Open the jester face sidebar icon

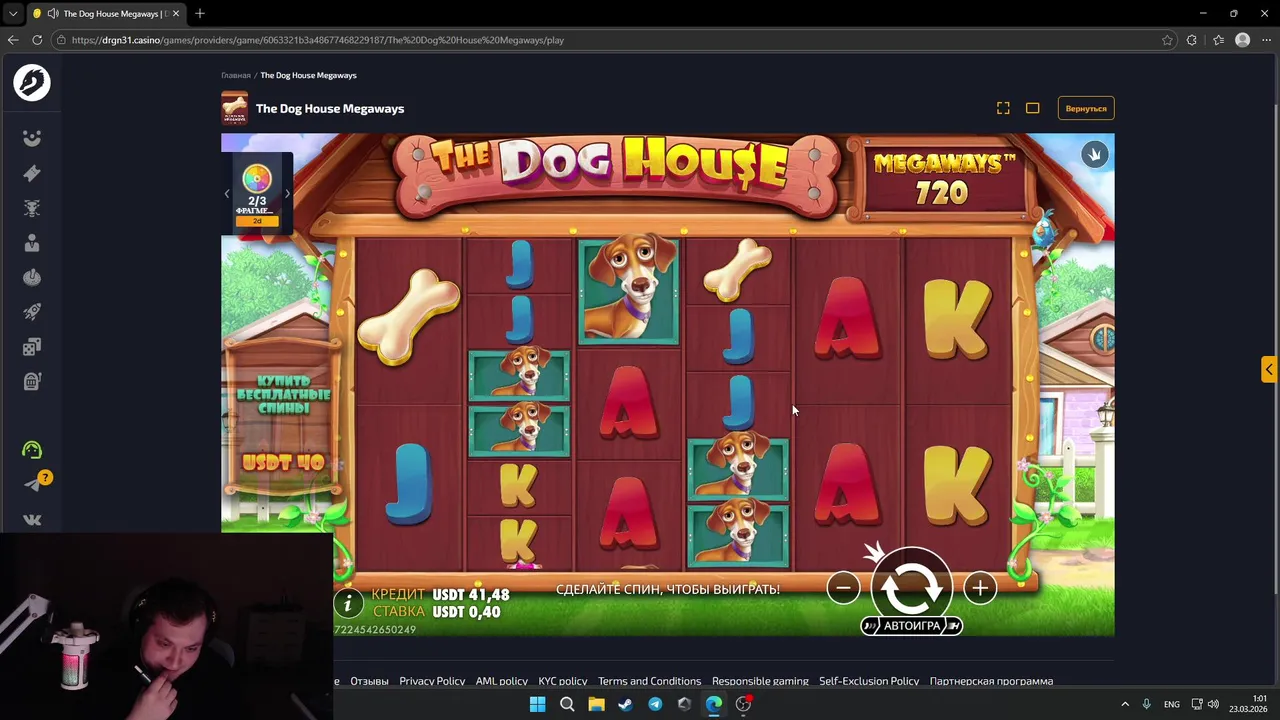point(32,139)
